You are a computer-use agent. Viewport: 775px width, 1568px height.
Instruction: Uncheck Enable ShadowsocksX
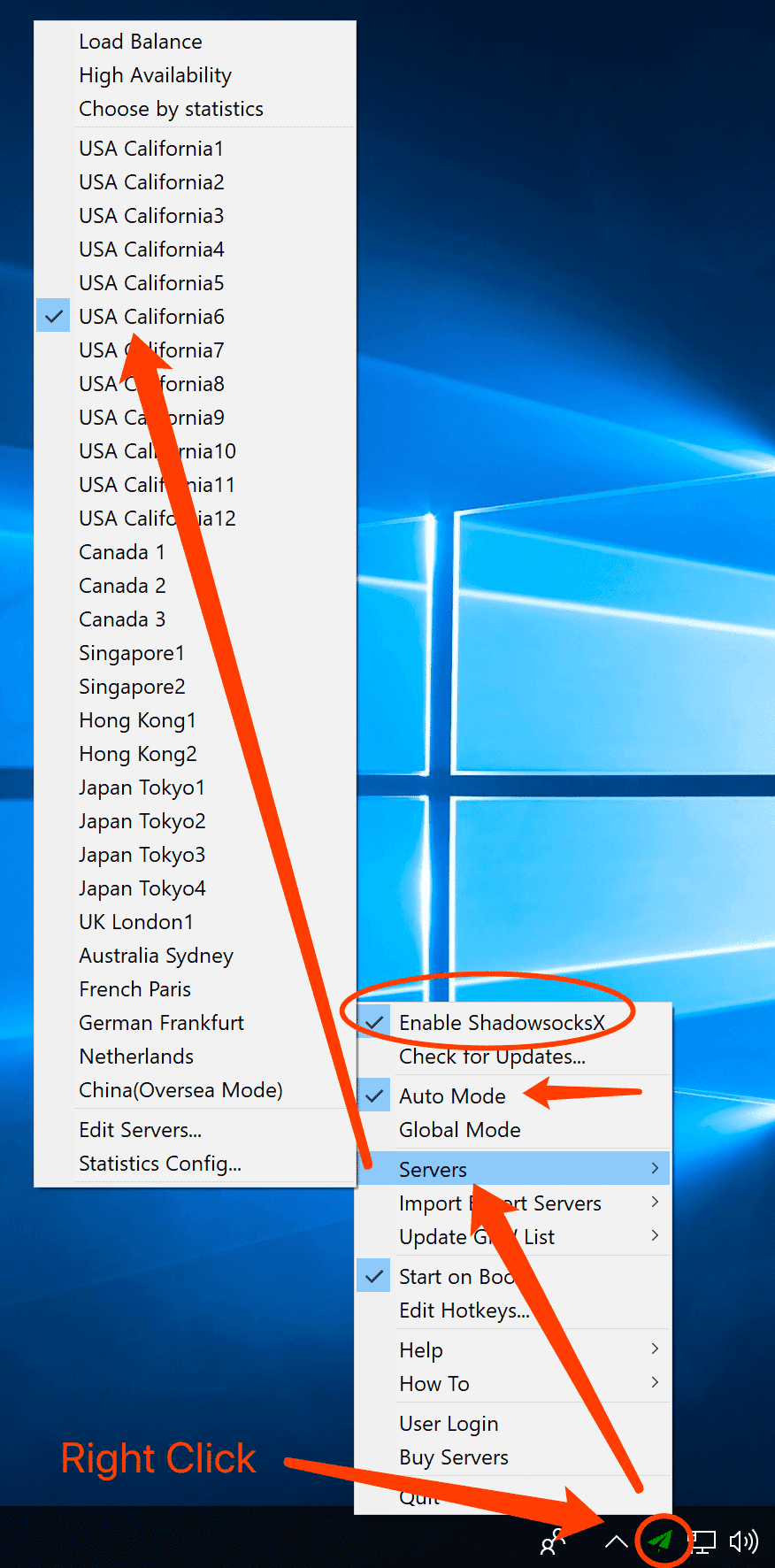[x=501, y=1023]
